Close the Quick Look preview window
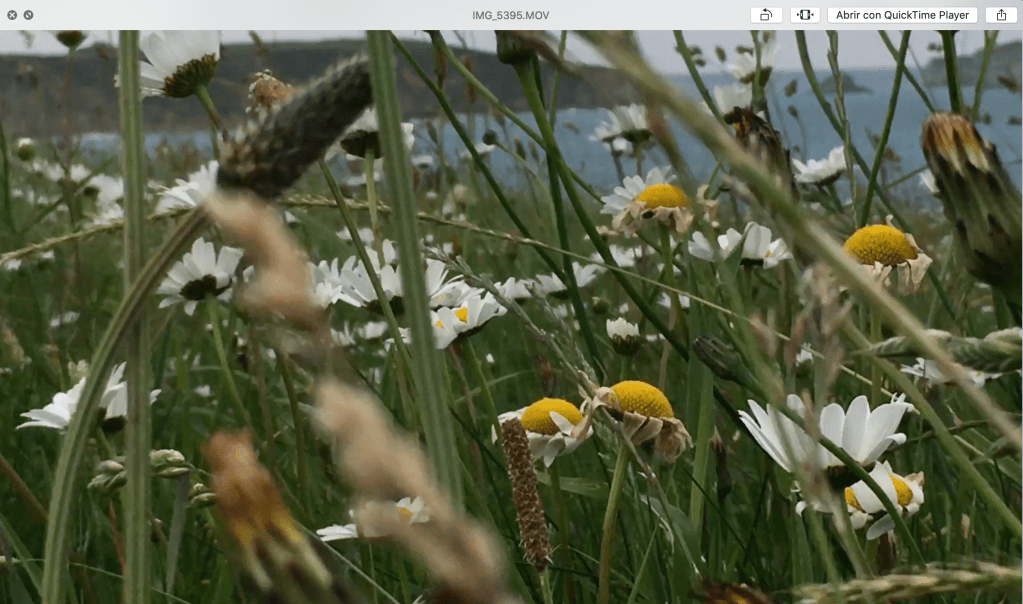Screen dimensions: 1023x604 12,15
